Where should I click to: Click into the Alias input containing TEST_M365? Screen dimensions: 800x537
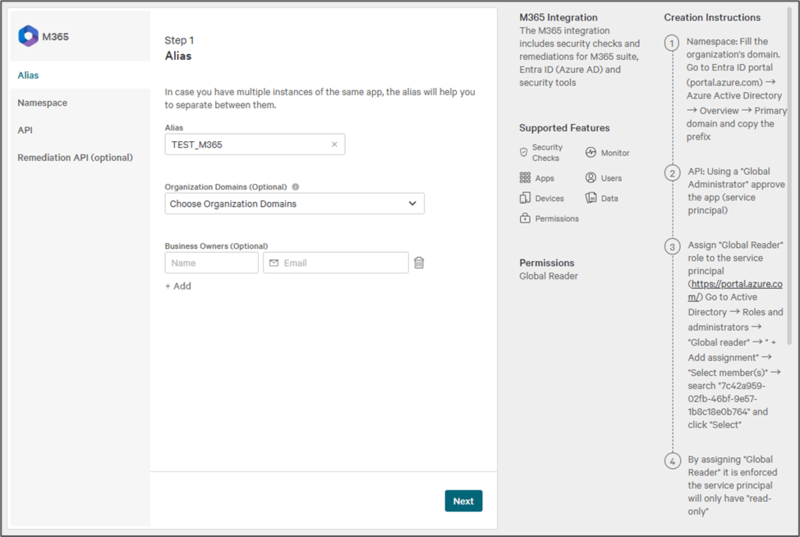click(x=255, y=144)
